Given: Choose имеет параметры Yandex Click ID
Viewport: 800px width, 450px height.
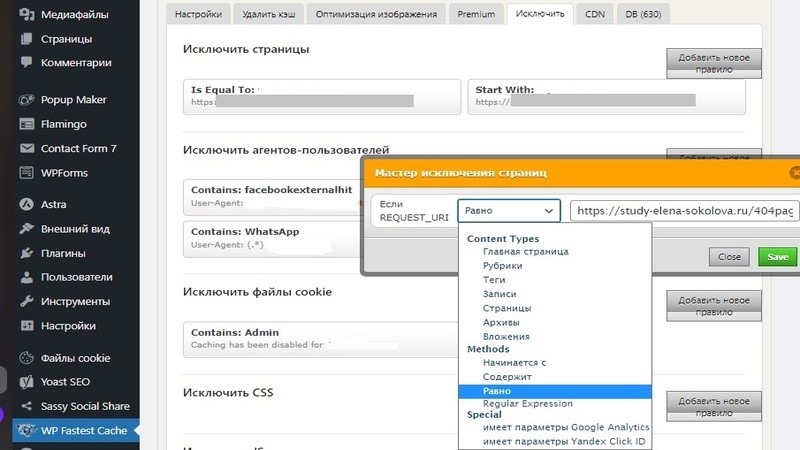Looking at the screenshot, I should click(x=564, y=441).
